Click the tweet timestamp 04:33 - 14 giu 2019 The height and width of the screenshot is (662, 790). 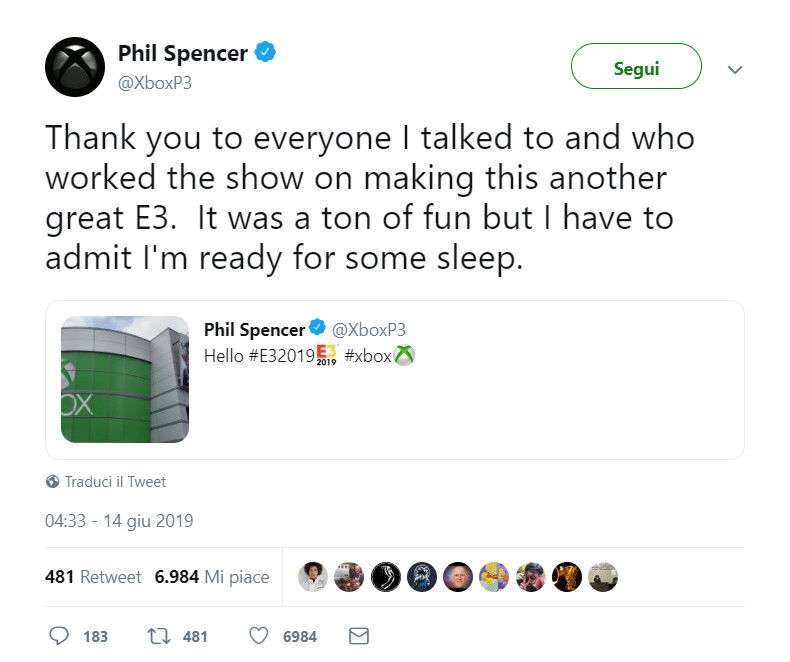[119, 520]
